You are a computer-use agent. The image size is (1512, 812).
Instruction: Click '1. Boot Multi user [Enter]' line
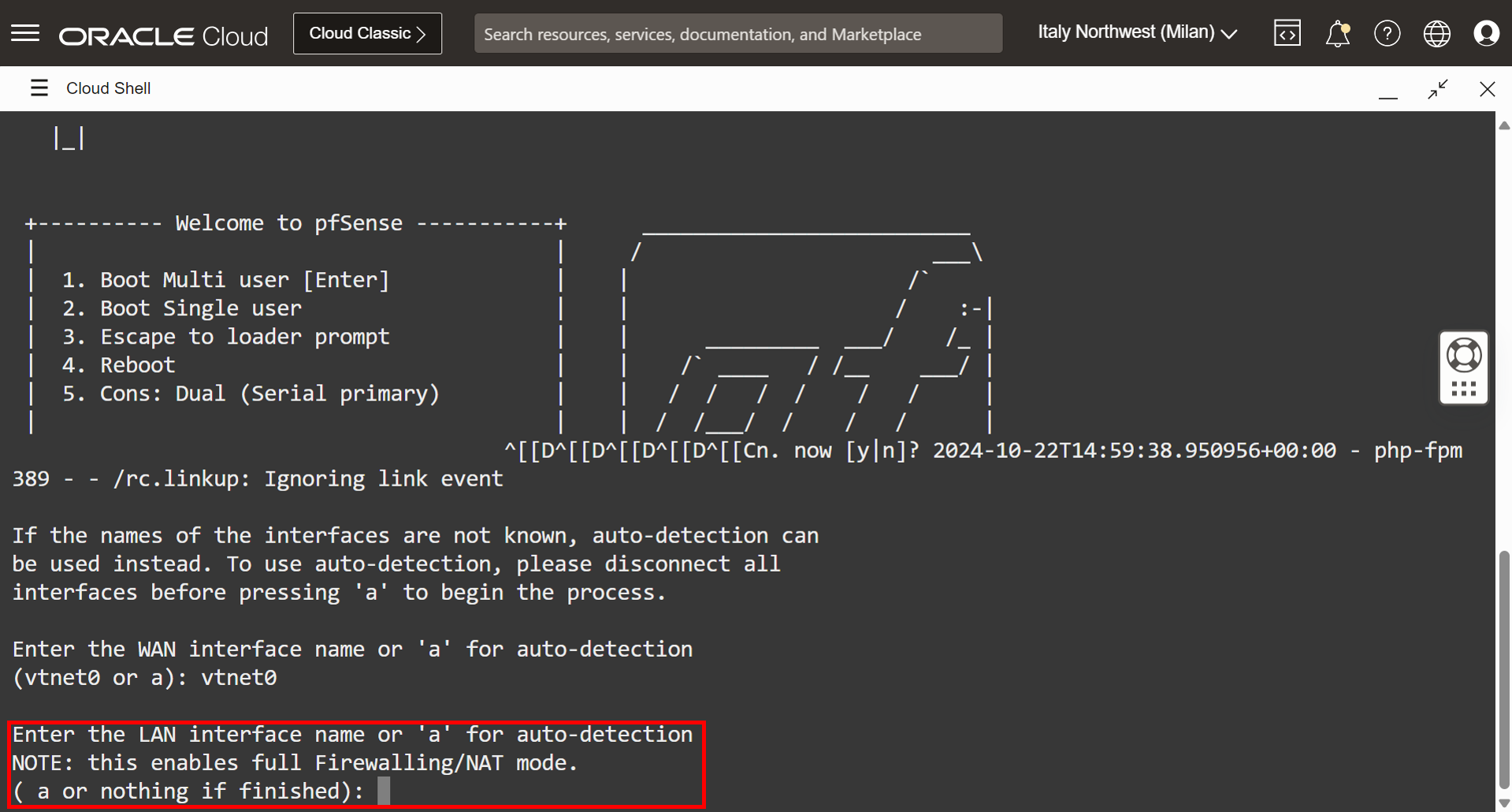pyautogui.click(x=226, y=280)
